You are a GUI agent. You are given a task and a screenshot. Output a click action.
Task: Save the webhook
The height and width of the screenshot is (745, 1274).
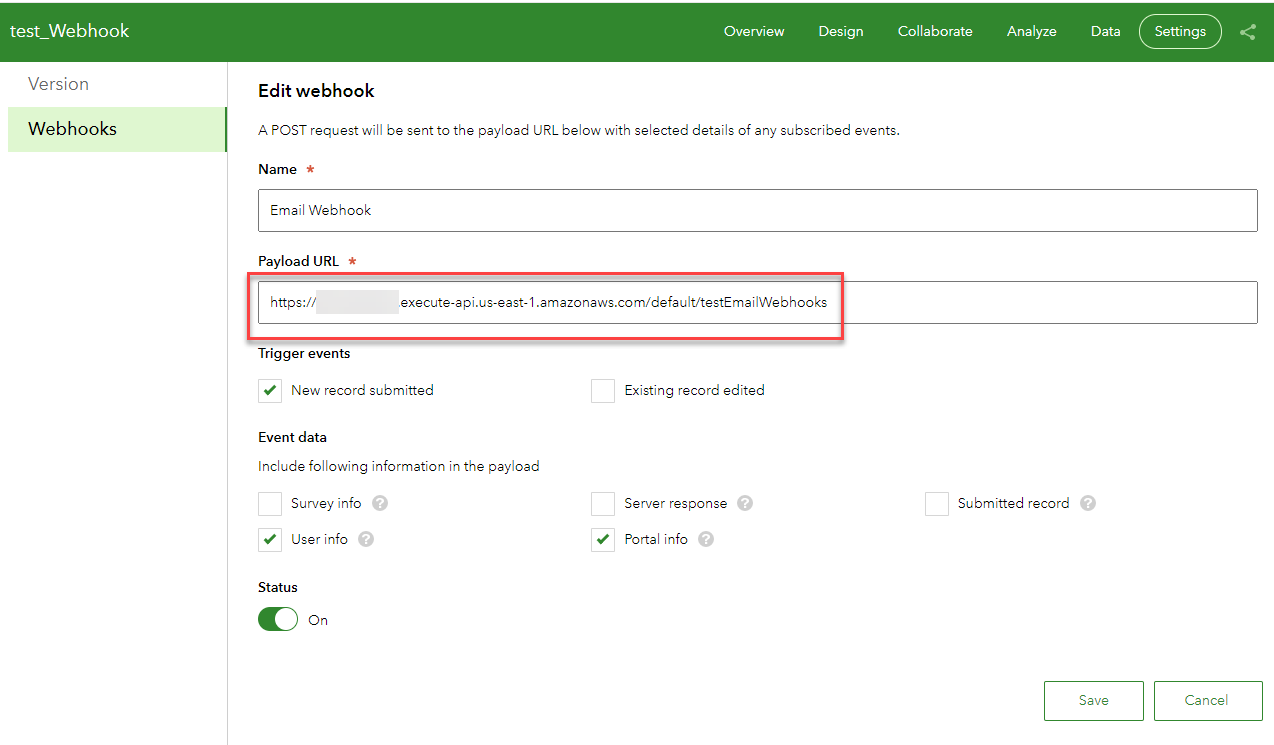pos(1094,701)
